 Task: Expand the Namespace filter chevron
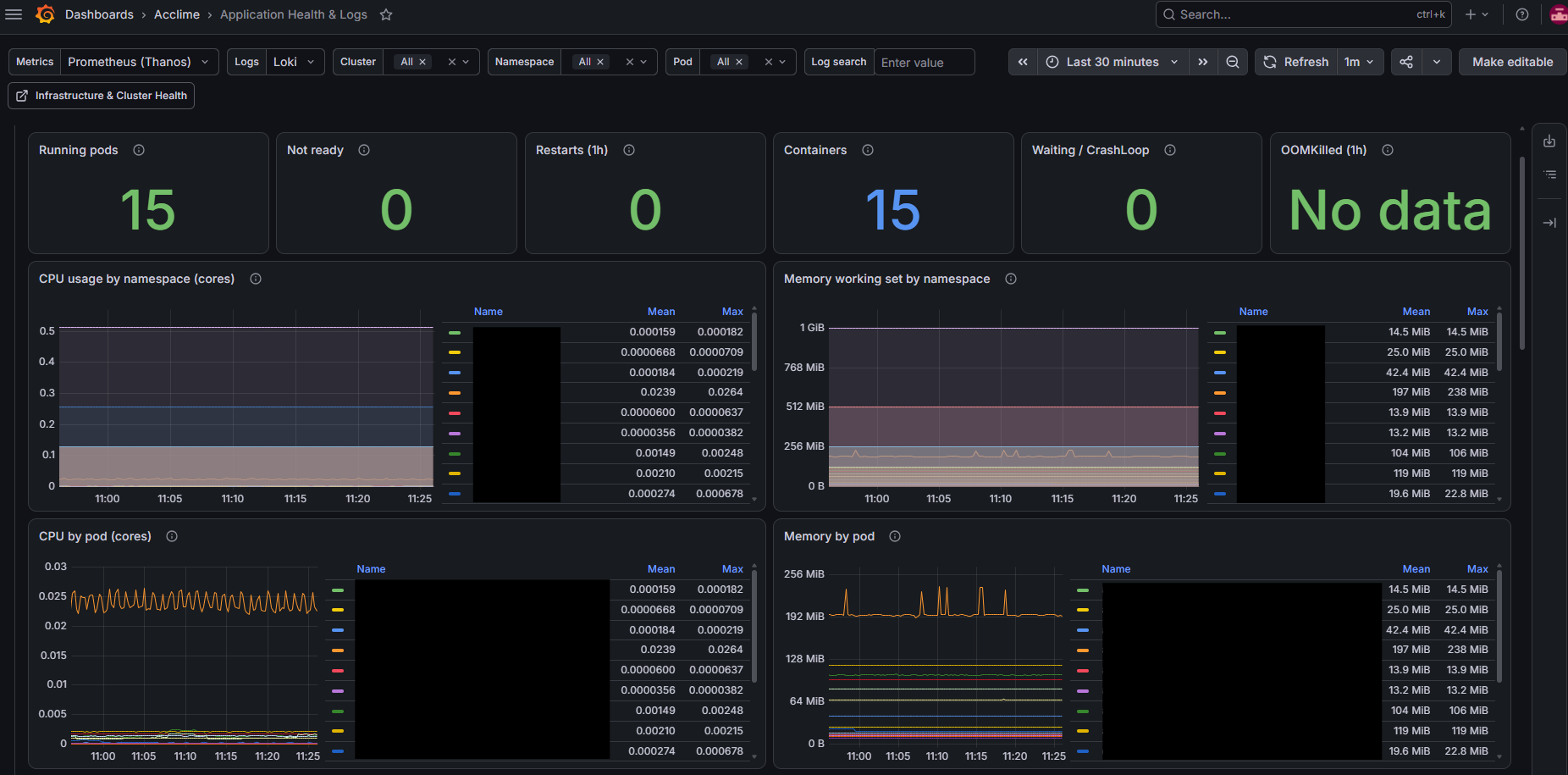tap(643, 62)
